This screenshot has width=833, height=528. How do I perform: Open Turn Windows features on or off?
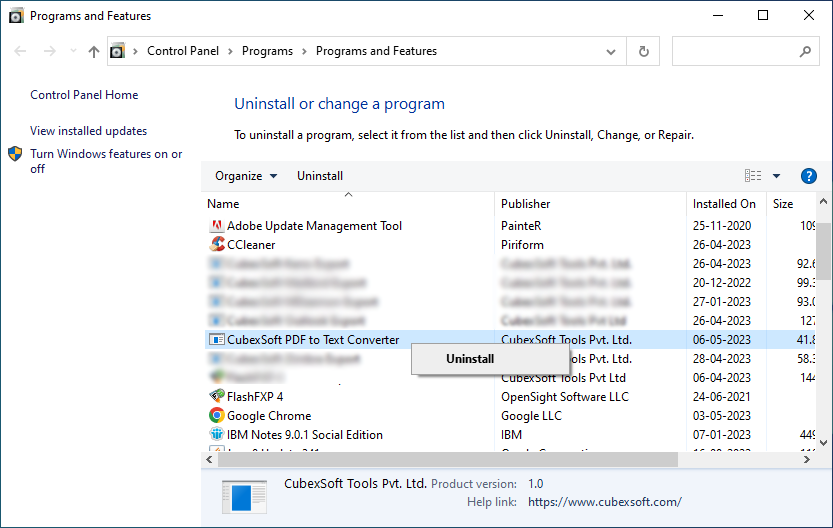[x=106, y=161]
